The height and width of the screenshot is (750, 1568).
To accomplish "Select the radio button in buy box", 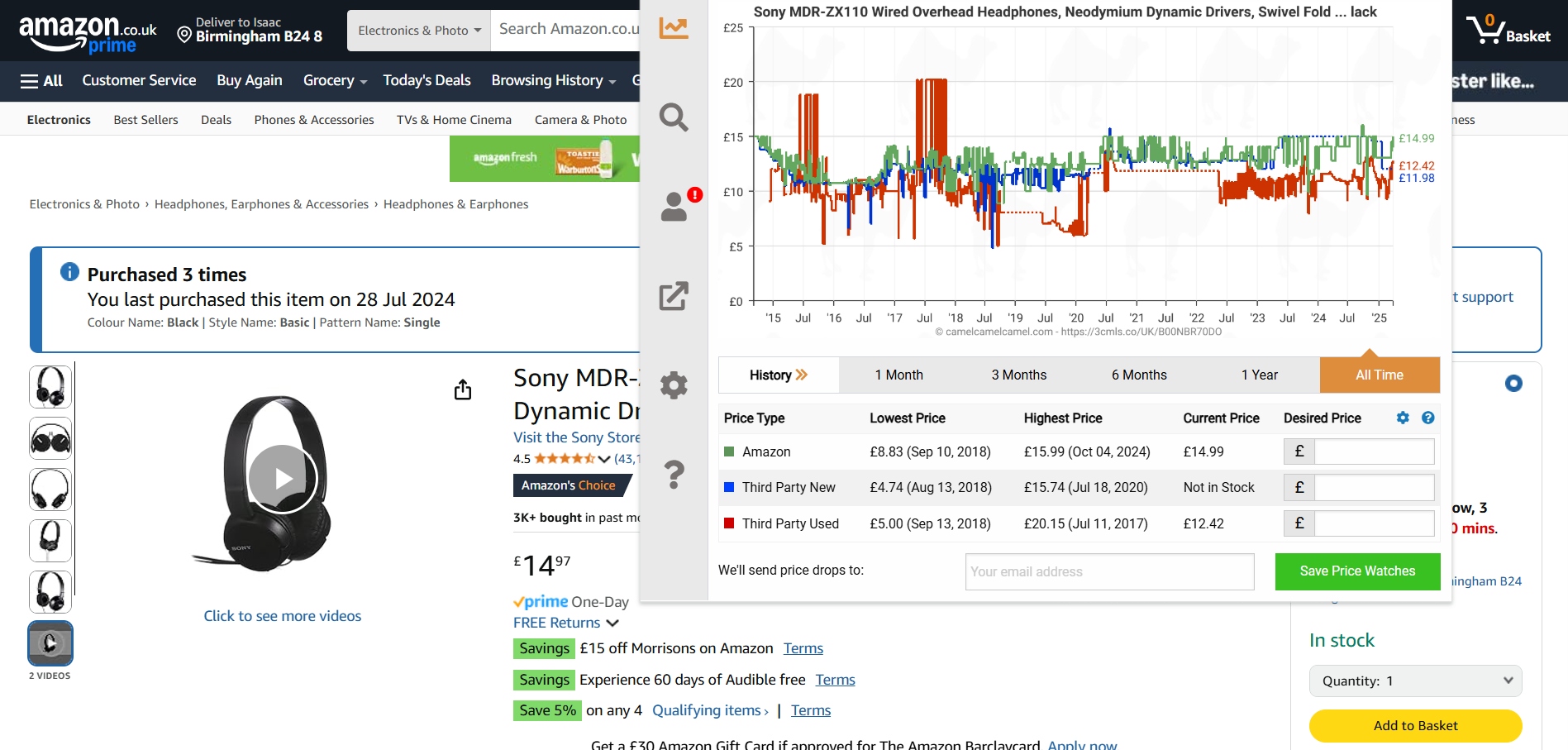I will tap(1513, 383).
